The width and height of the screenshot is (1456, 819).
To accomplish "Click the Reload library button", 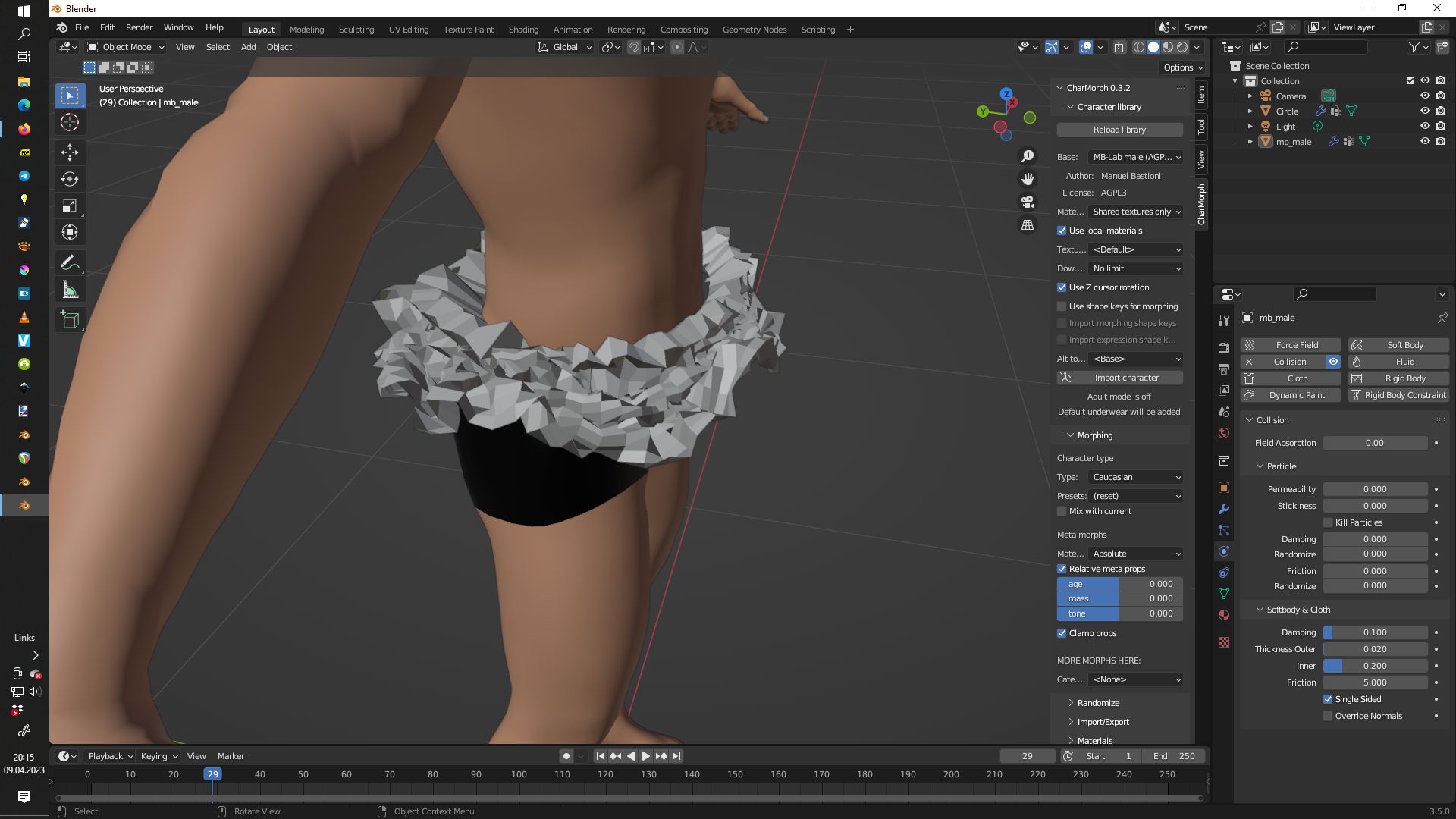I will pyautogui.click(x=1119, y=130).
